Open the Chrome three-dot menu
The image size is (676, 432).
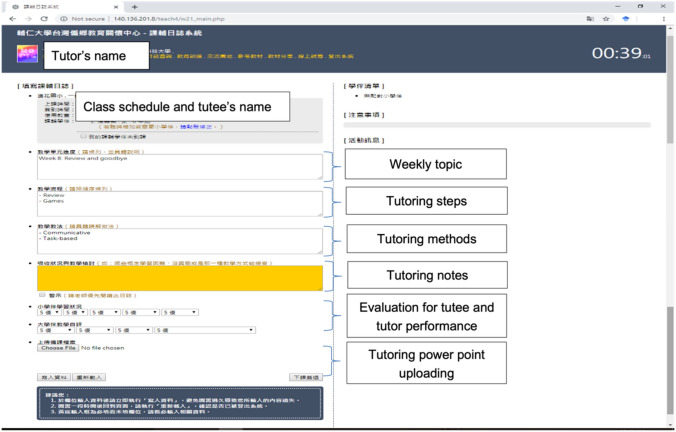click(x=665, y=18)
